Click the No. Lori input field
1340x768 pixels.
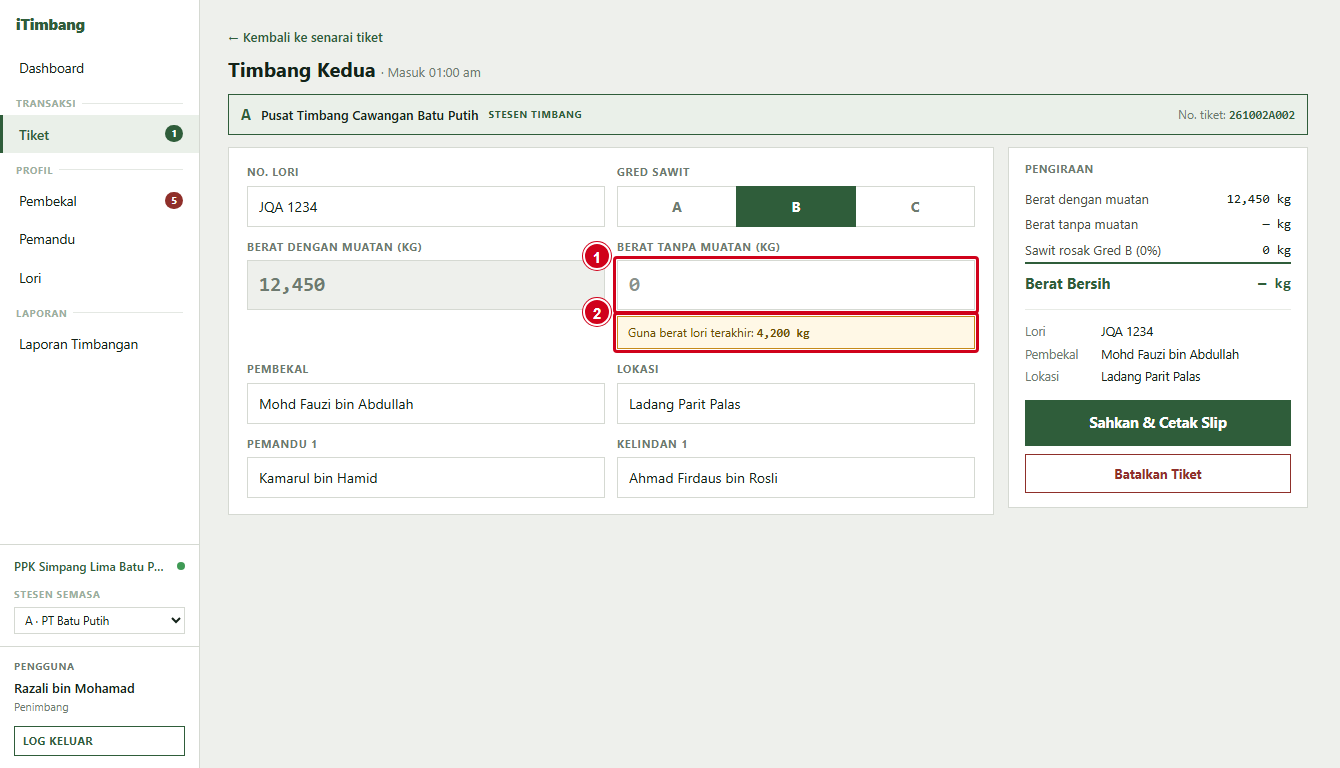[x=426, y=207]
